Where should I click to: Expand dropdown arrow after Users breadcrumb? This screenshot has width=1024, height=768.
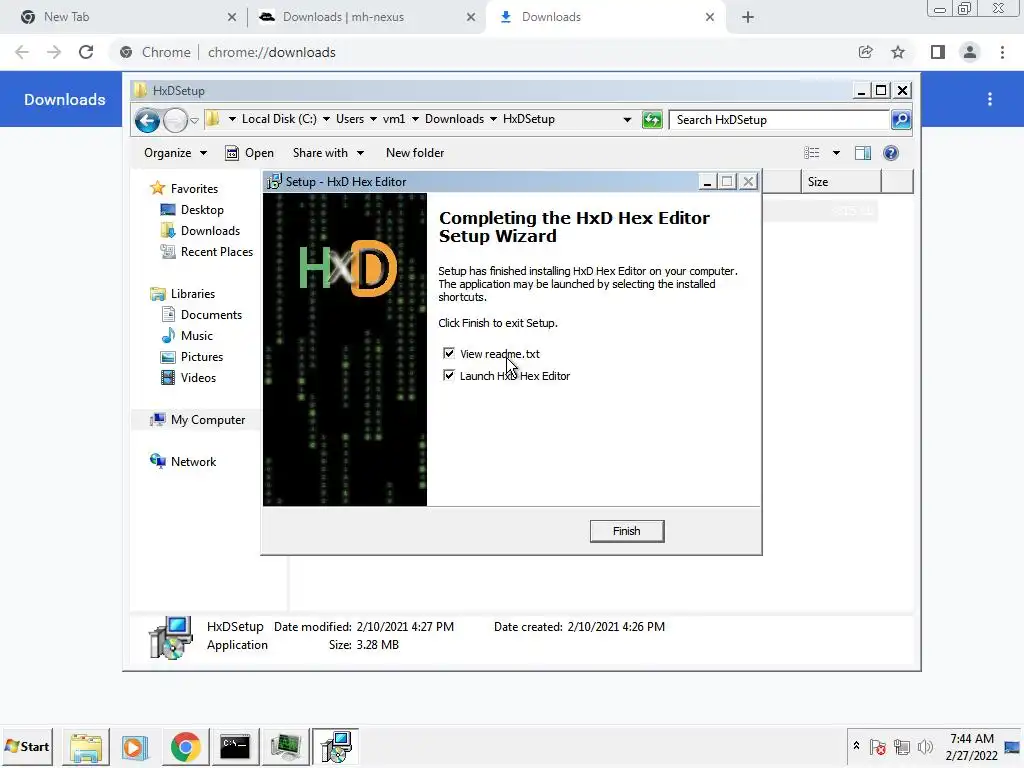[x=373, y=119]
